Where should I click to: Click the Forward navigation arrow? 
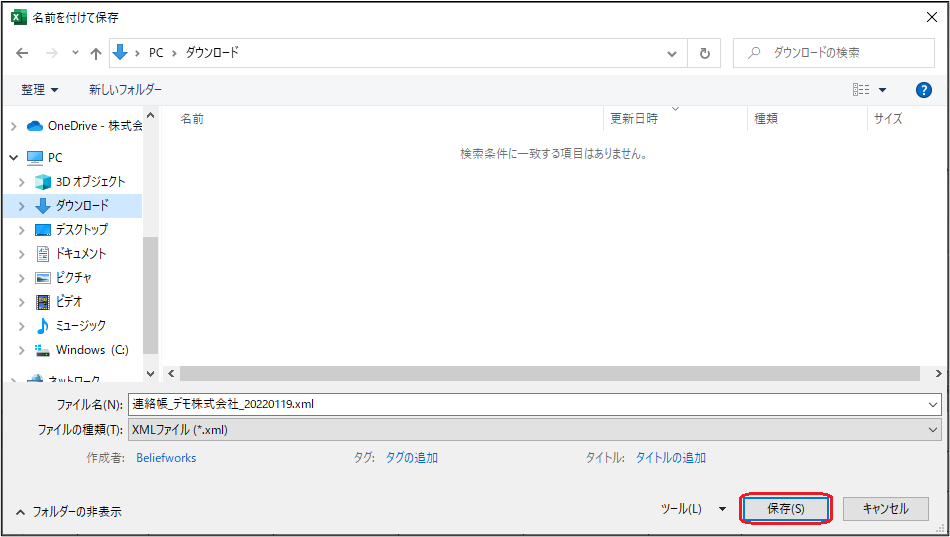[x=52, y=53]
